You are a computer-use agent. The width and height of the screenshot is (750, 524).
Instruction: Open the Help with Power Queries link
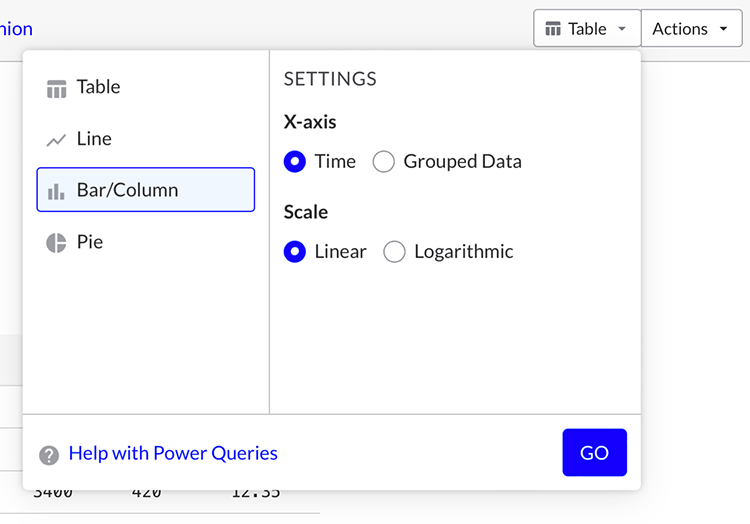pos(173,454)
